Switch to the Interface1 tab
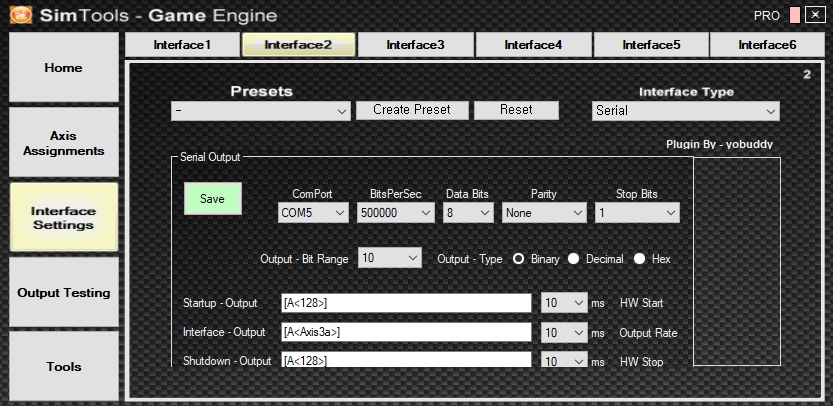Image resolution: width=833 pixels, height=406 pixels. point(182,45)
